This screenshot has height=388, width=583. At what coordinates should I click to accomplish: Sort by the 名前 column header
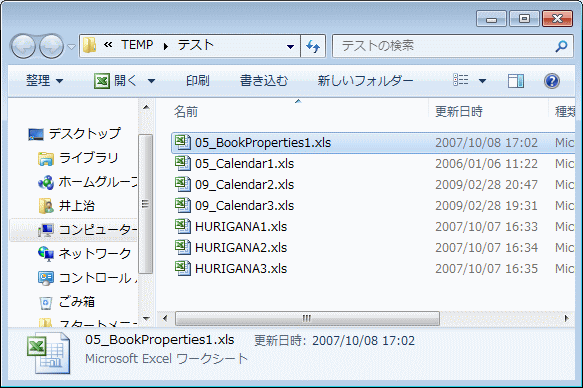pyautogui.click(x=186, y=111)
